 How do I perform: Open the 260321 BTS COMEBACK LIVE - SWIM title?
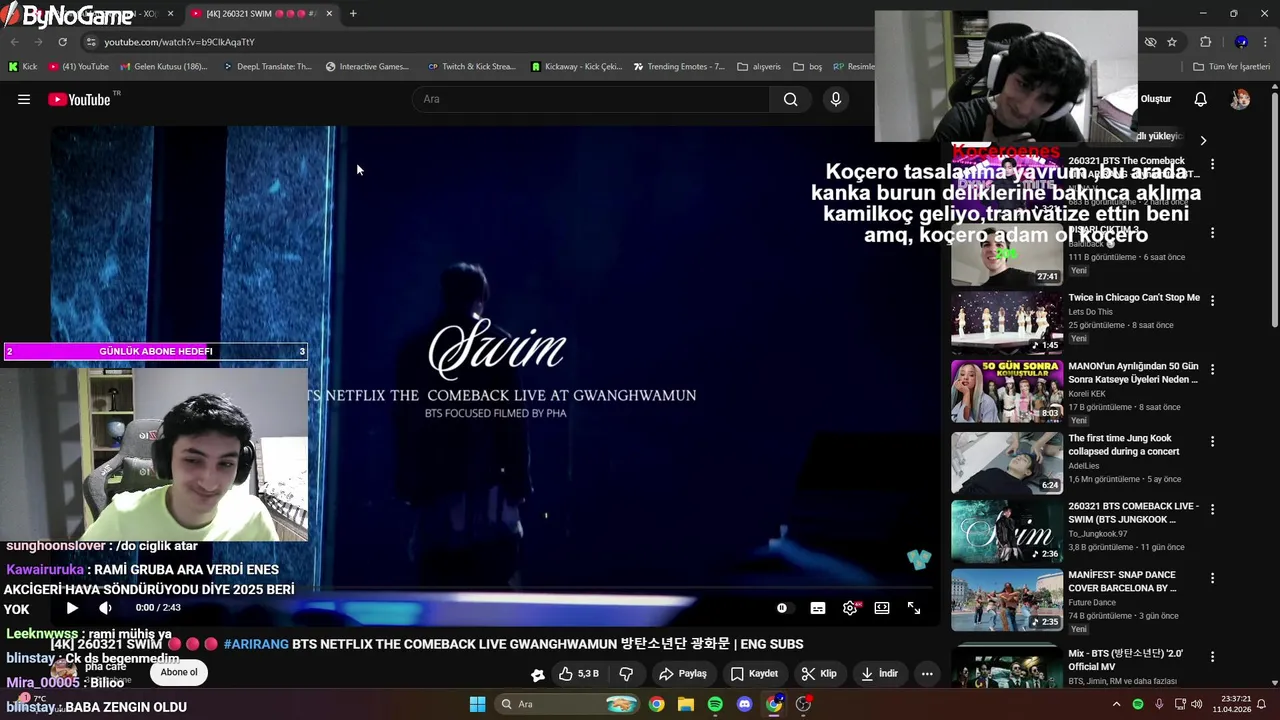click(x=1133, y=513)
